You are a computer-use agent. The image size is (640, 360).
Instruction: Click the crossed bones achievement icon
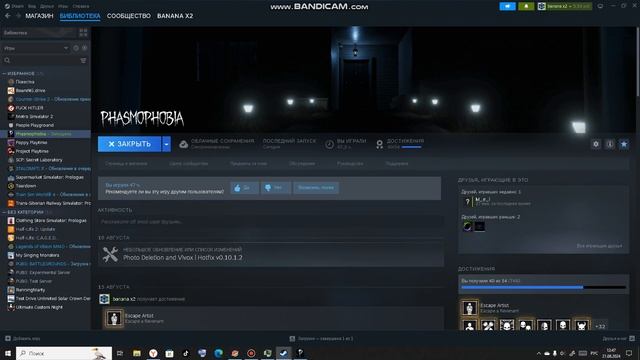click(488, 325)
